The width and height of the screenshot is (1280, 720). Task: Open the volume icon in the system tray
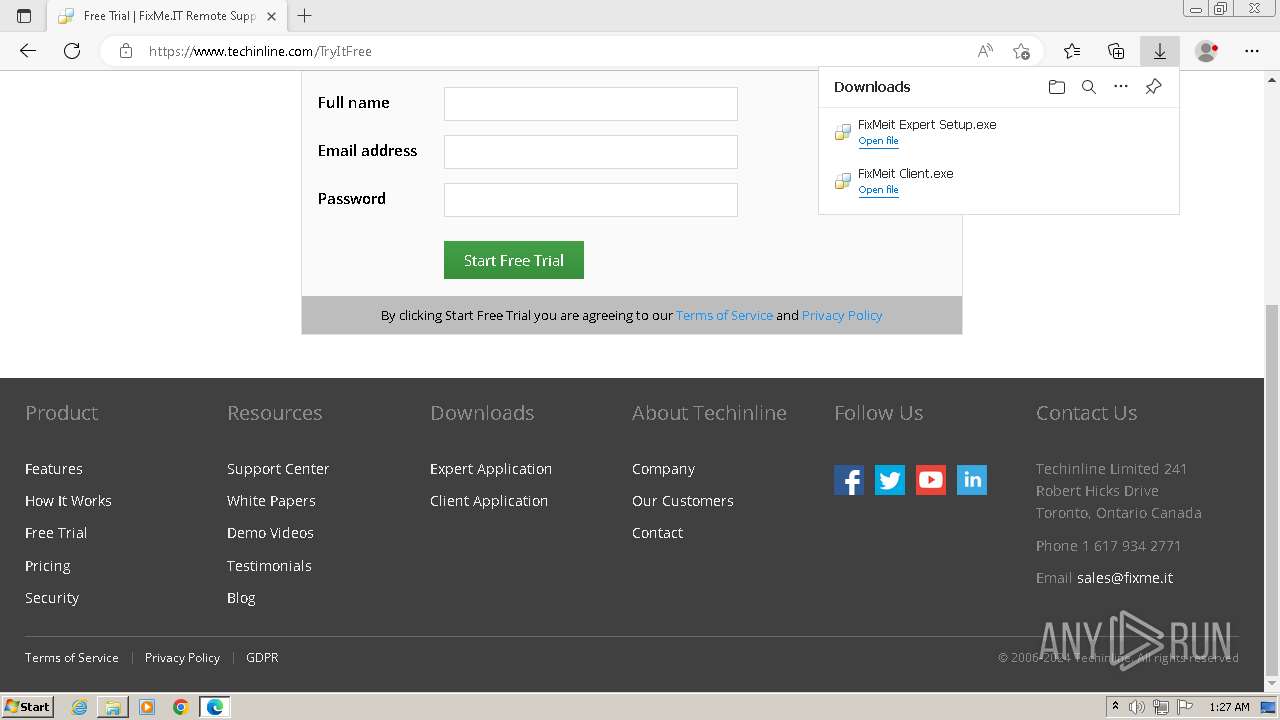coord(1137,707)
